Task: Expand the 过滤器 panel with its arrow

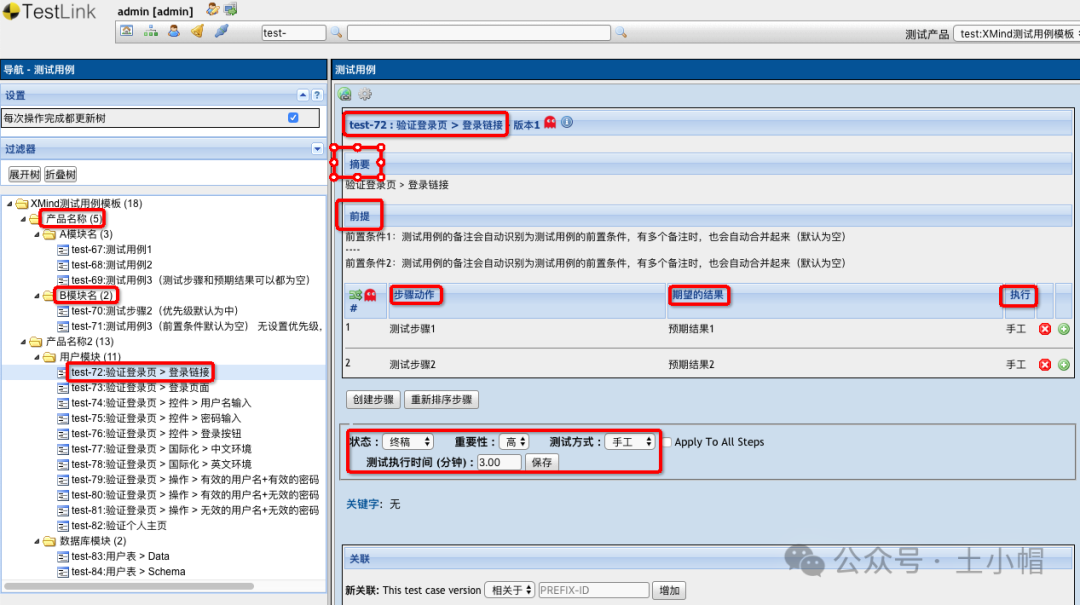Action: [x=317, y=149]
